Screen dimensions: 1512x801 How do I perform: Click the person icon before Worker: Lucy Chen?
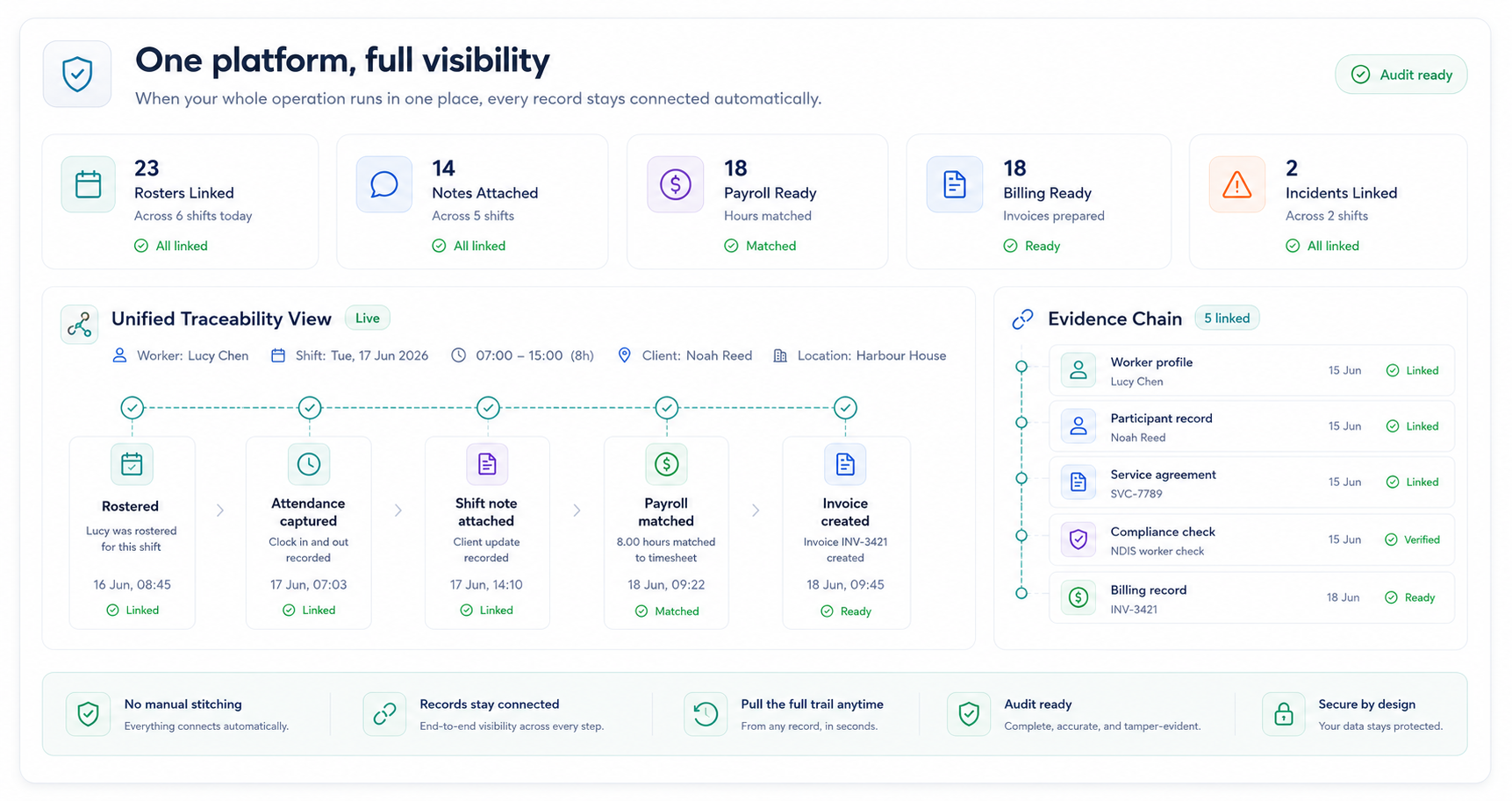tap(120, 355)
